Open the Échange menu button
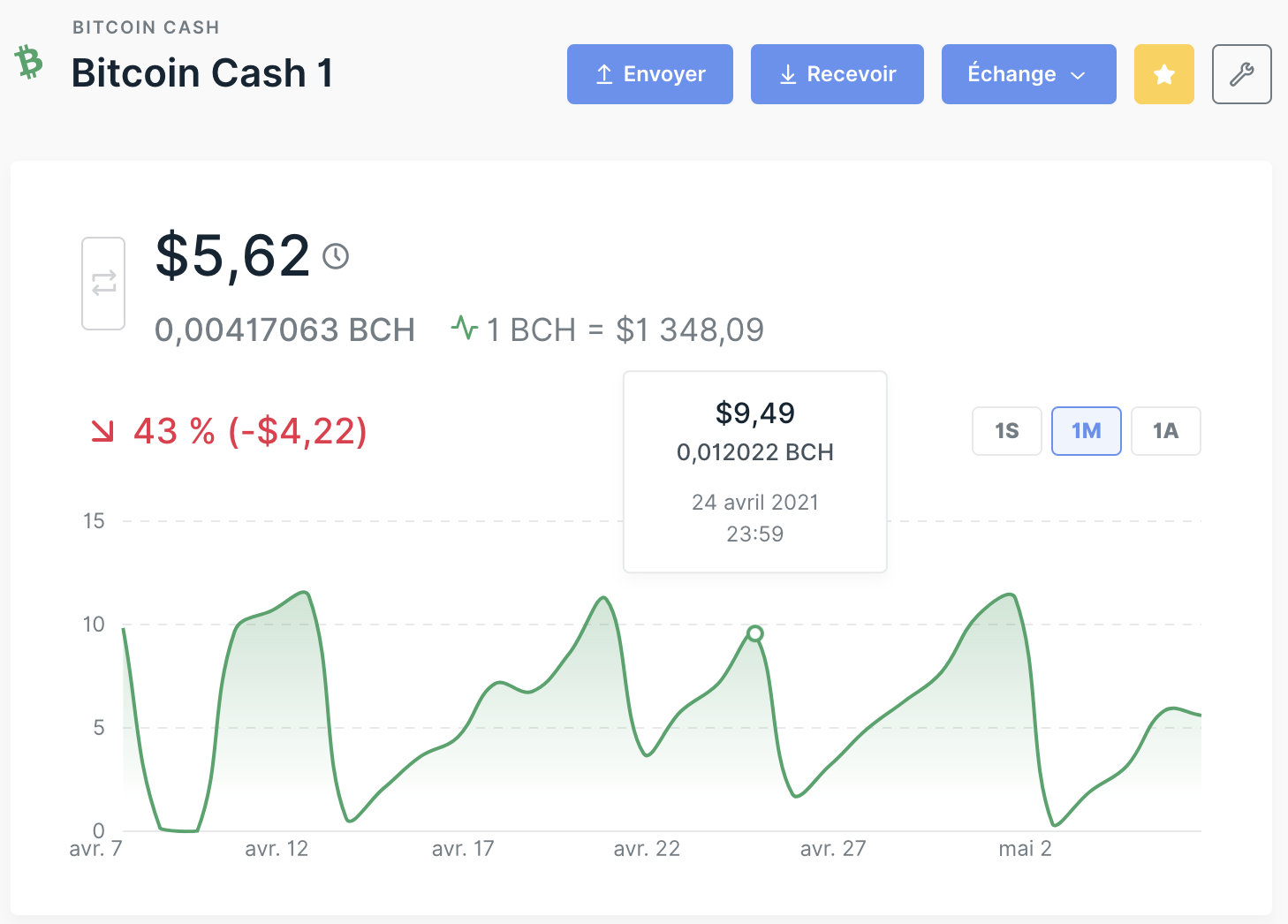 (1029, 74)
